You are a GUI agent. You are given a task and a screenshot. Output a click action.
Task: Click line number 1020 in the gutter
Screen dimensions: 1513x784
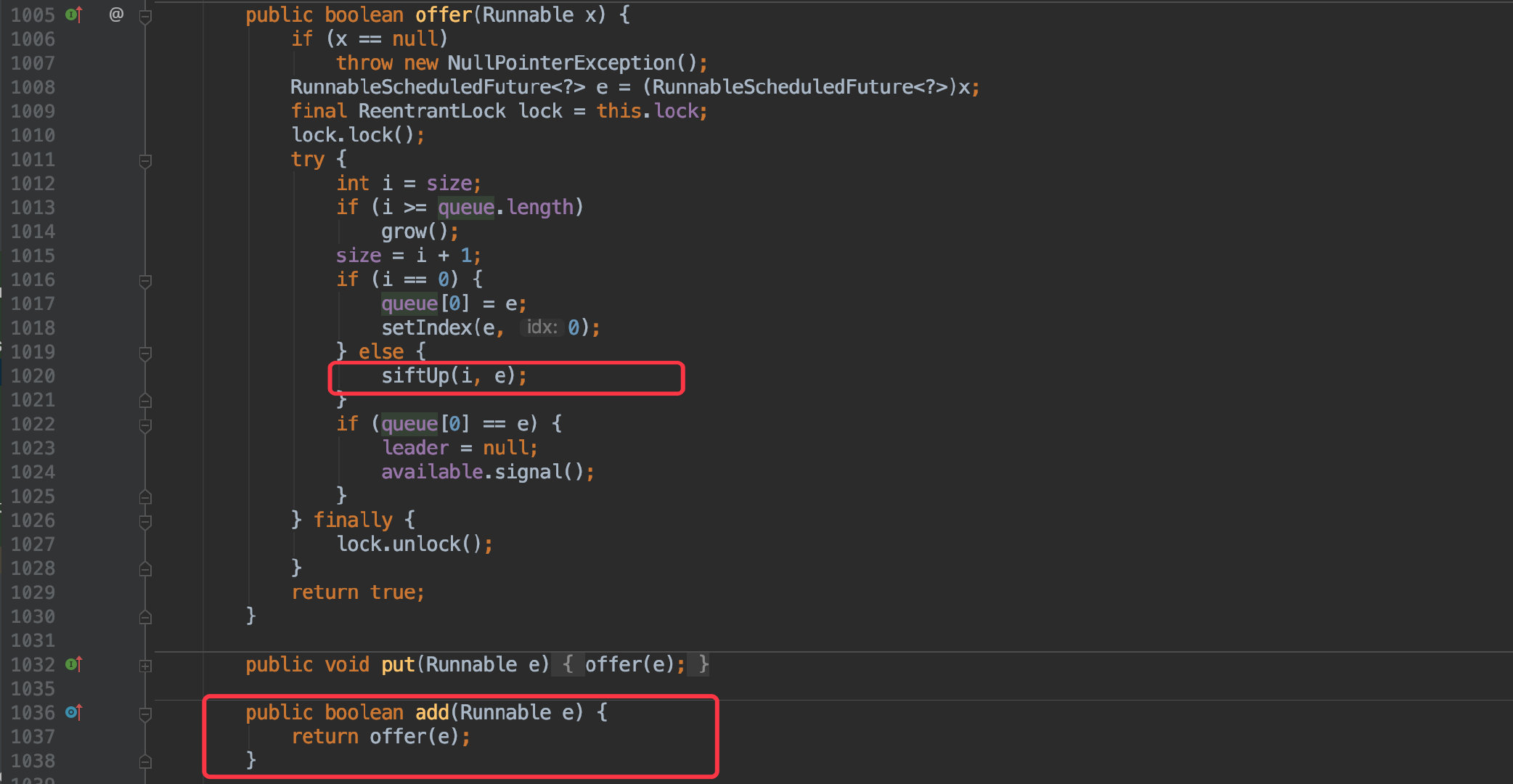33,375
